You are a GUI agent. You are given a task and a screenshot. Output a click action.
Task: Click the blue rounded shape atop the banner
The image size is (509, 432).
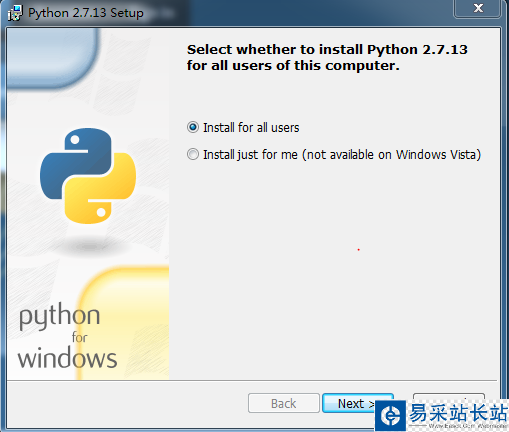click(52, 58)
